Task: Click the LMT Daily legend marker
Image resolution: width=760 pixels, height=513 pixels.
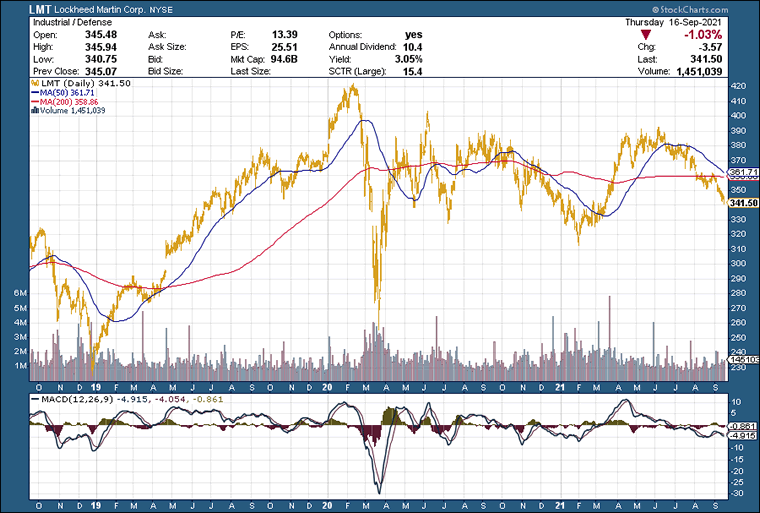Action: coord(36,84)
